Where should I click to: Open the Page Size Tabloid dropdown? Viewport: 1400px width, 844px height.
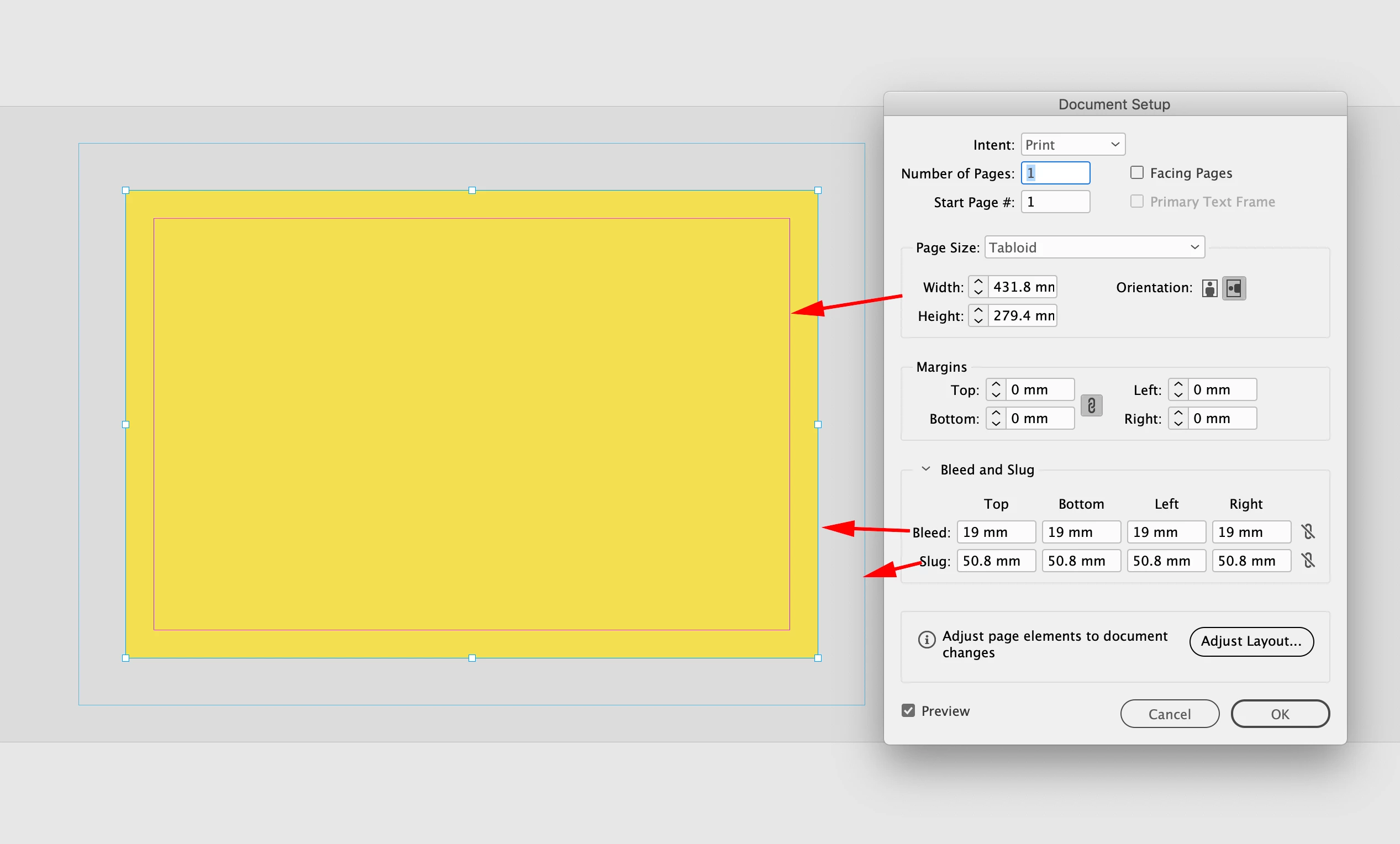[1094, 247]
